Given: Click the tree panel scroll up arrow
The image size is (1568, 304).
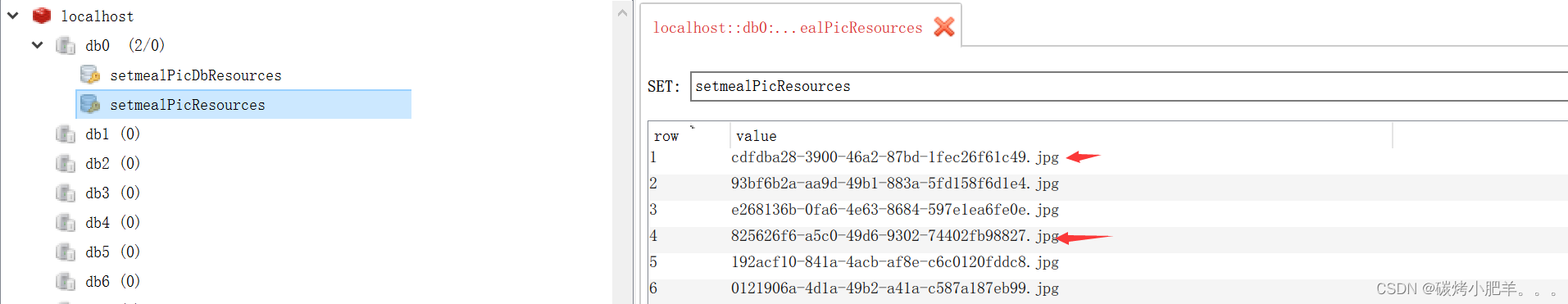Looking at the screenshot, I should (x=622, y=12).
